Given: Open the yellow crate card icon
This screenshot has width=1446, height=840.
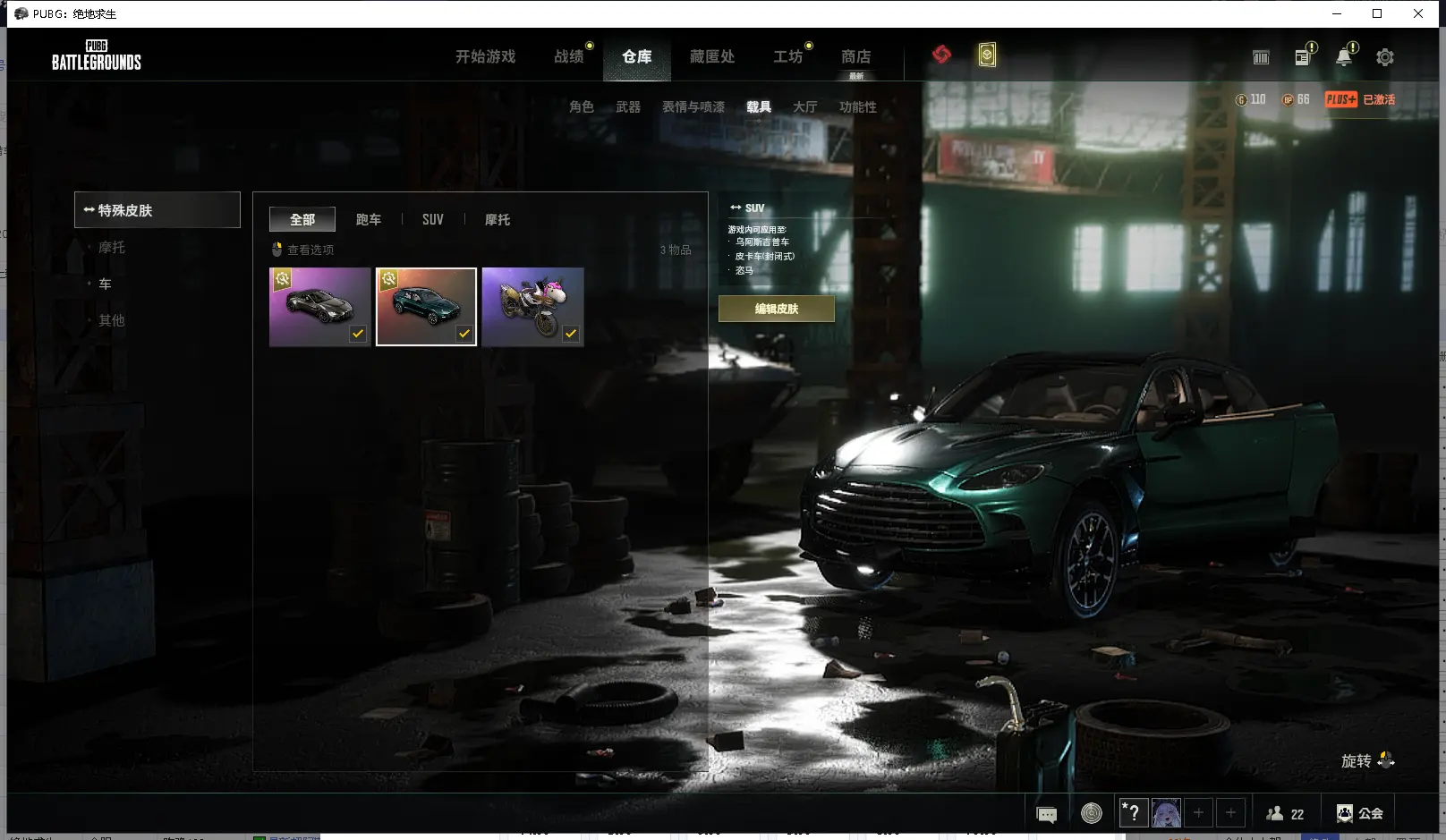Looking at the screenshot, I should point(986,55).
